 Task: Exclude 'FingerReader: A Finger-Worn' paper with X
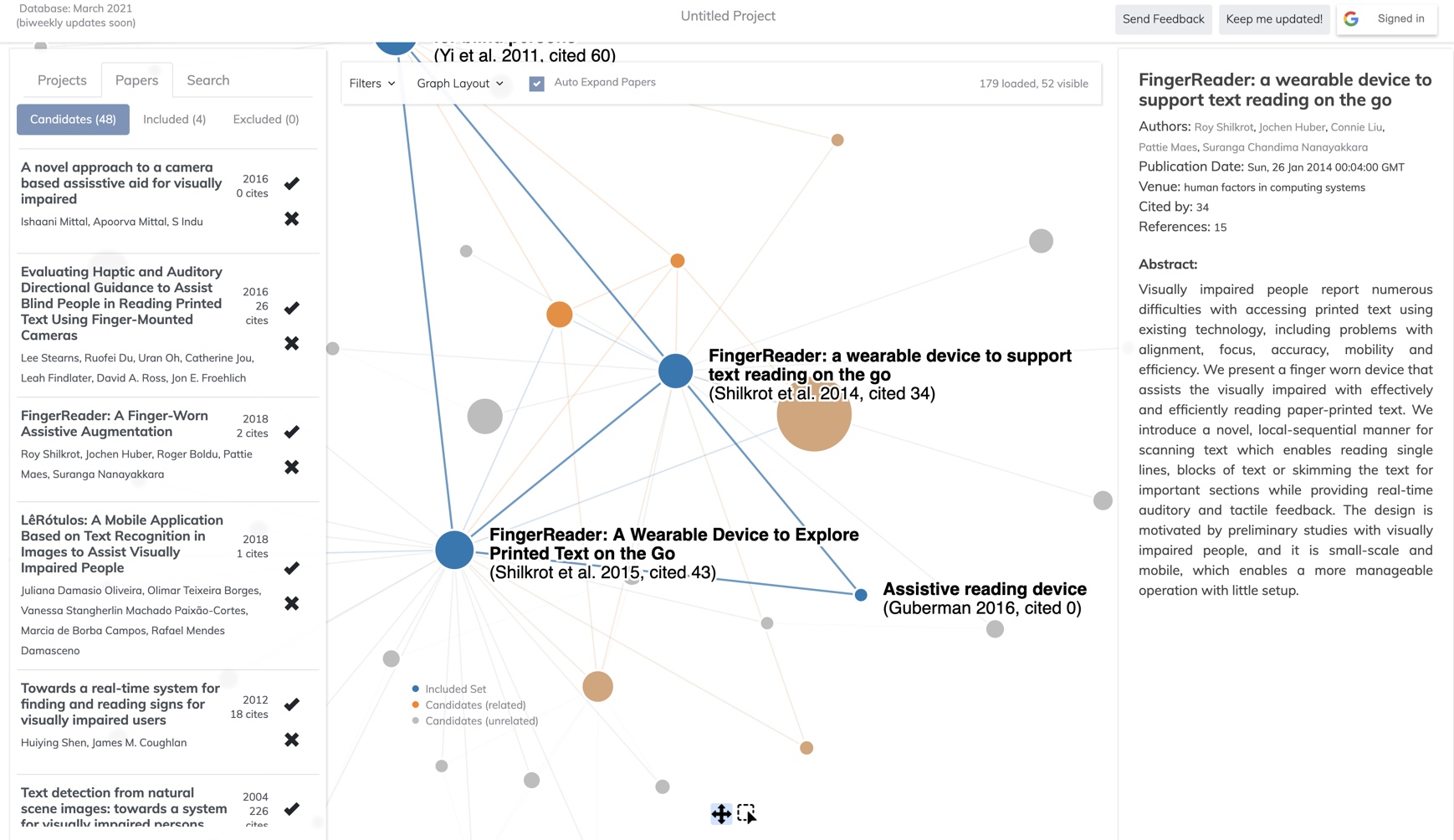(291, 468)
